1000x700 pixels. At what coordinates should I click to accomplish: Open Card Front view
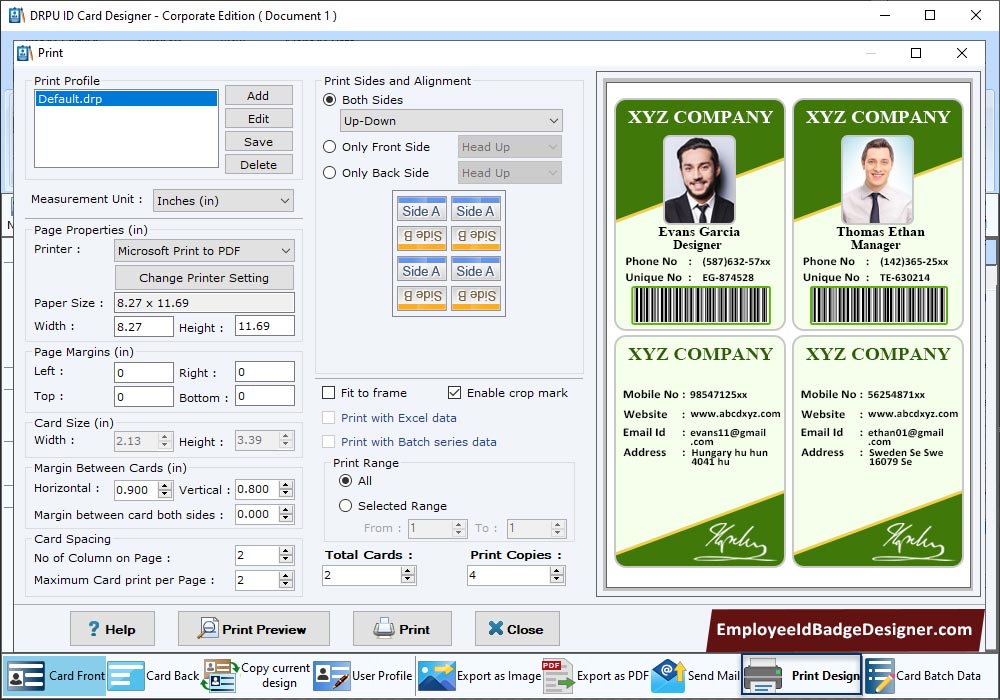(55, 676)
